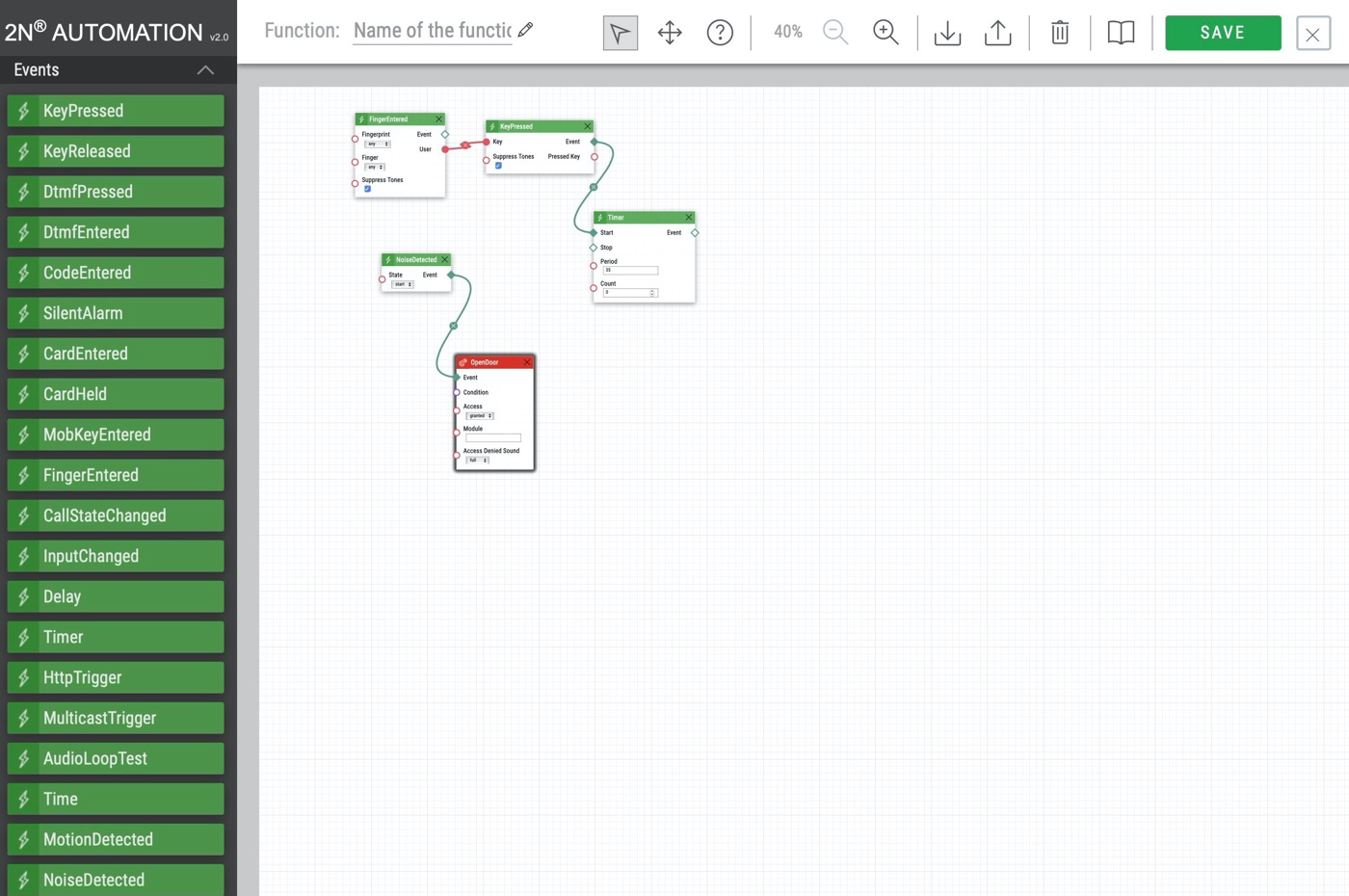Viewport: 1349px width, 896px height.
Task: Select Timer event from sidebar list
Action: coord(116,637)
